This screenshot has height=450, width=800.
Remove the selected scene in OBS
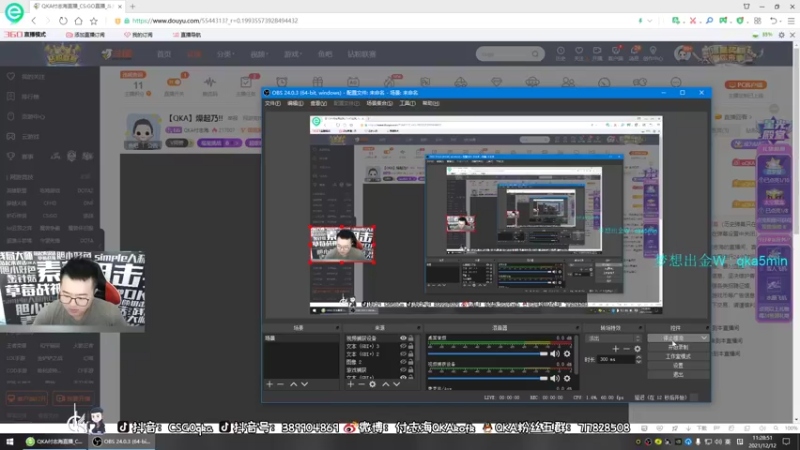[280, 384]
